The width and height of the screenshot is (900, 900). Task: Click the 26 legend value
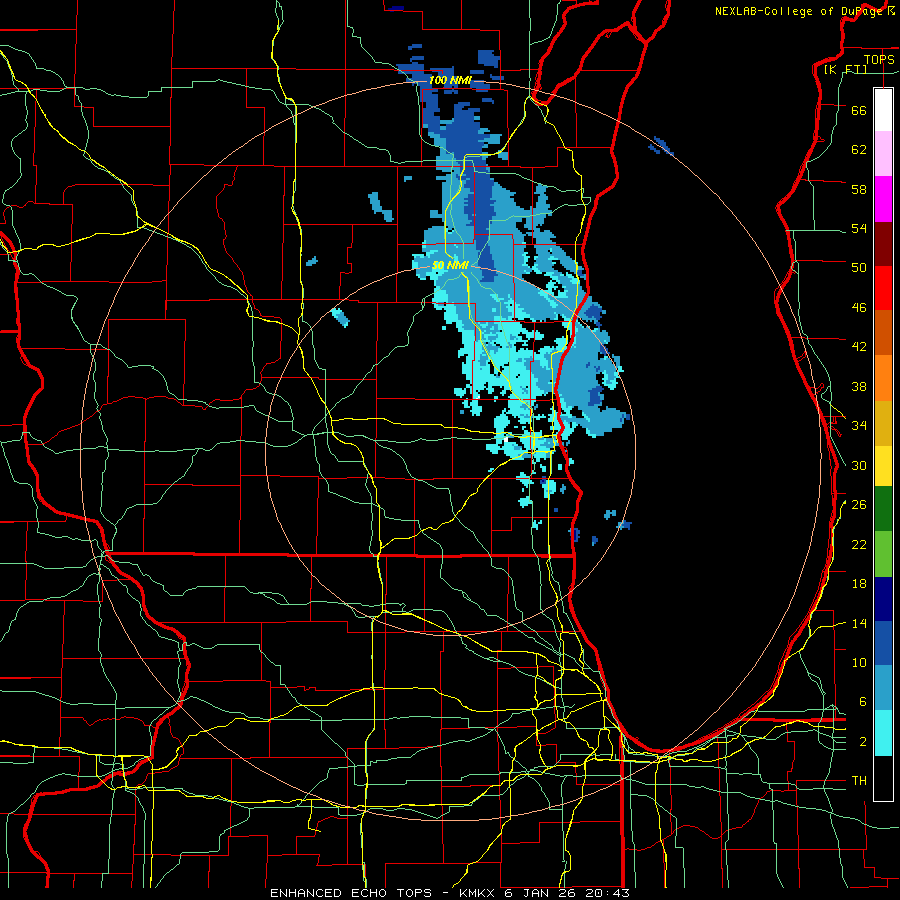click(x=859, y=505)
